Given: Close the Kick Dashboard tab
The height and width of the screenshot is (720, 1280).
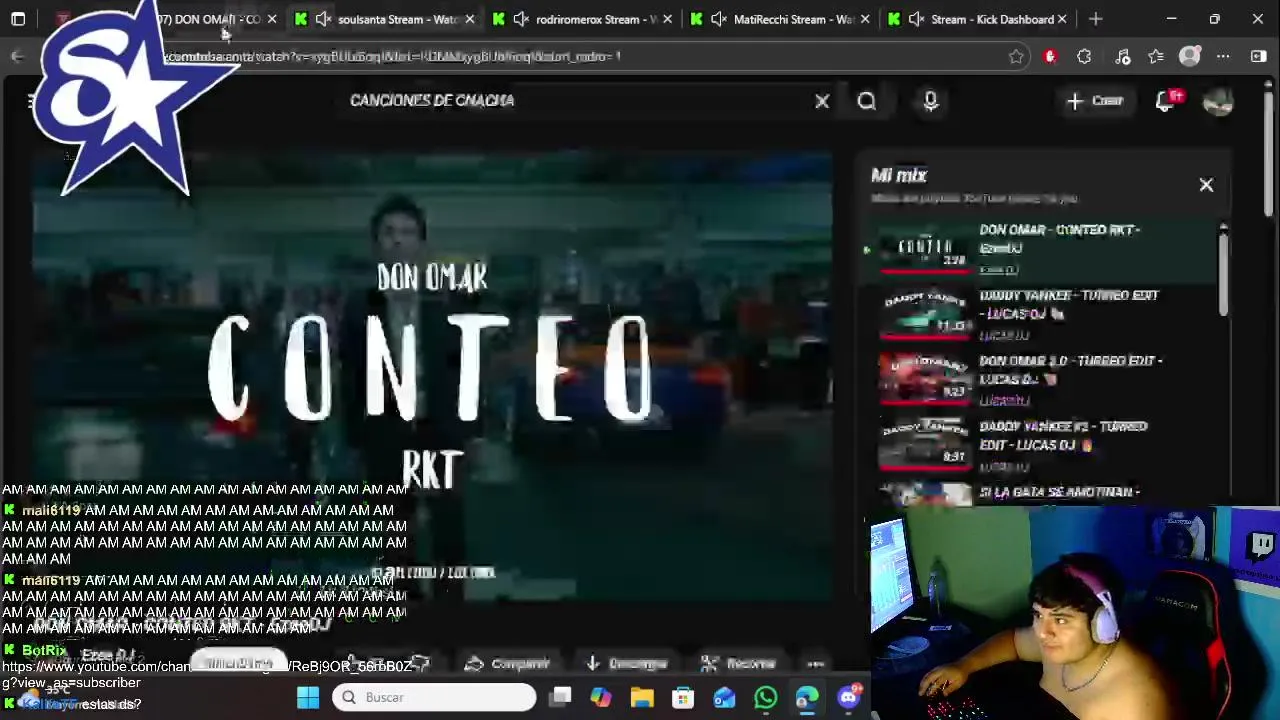Looking at the screenshot, I should point(1062,19).
